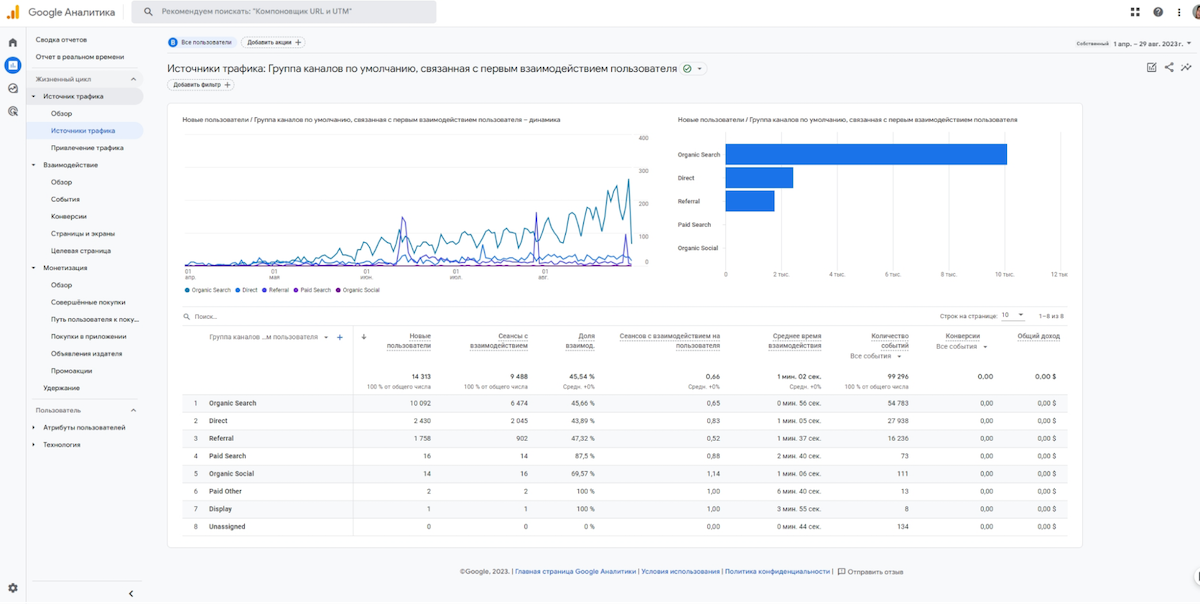Image resolution: width=1200 pixels, height=604 pixels.
Task: Click the Reports bar chart icon
Action: pyautogui.click(x=13, y=65)
